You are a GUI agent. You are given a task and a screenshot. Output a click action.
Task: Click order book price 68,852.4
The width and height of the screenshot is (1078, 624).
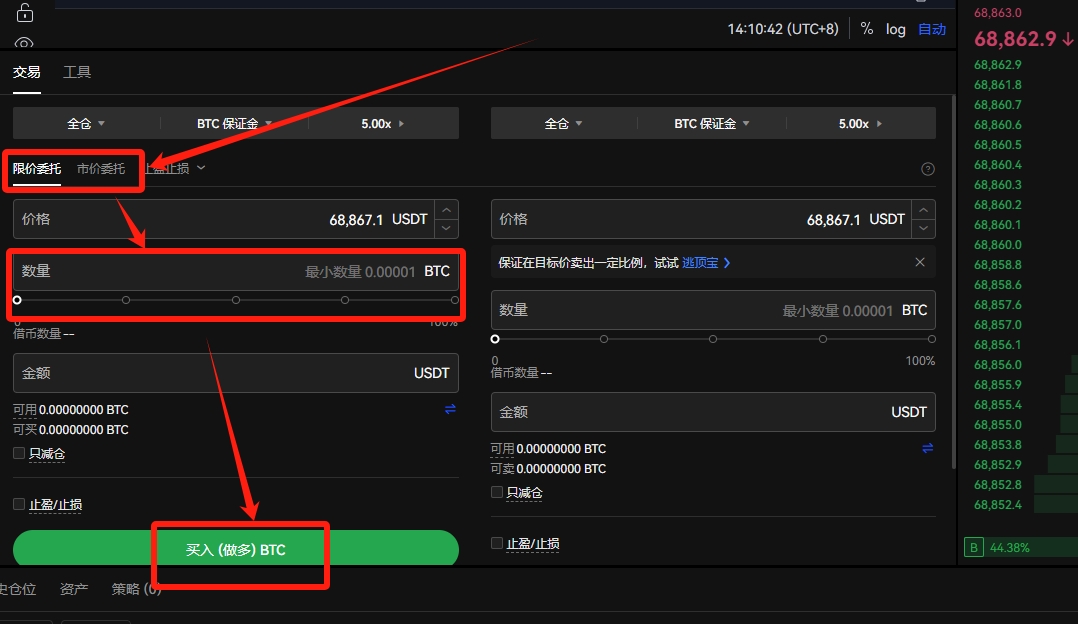click(x=998, y=504)
